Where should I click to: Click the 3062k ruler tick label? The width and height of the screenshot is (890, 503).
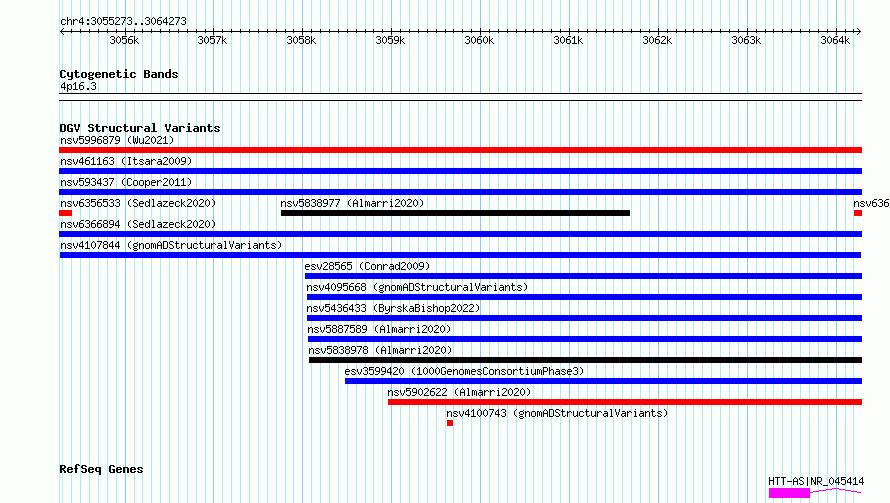(657, 40)
